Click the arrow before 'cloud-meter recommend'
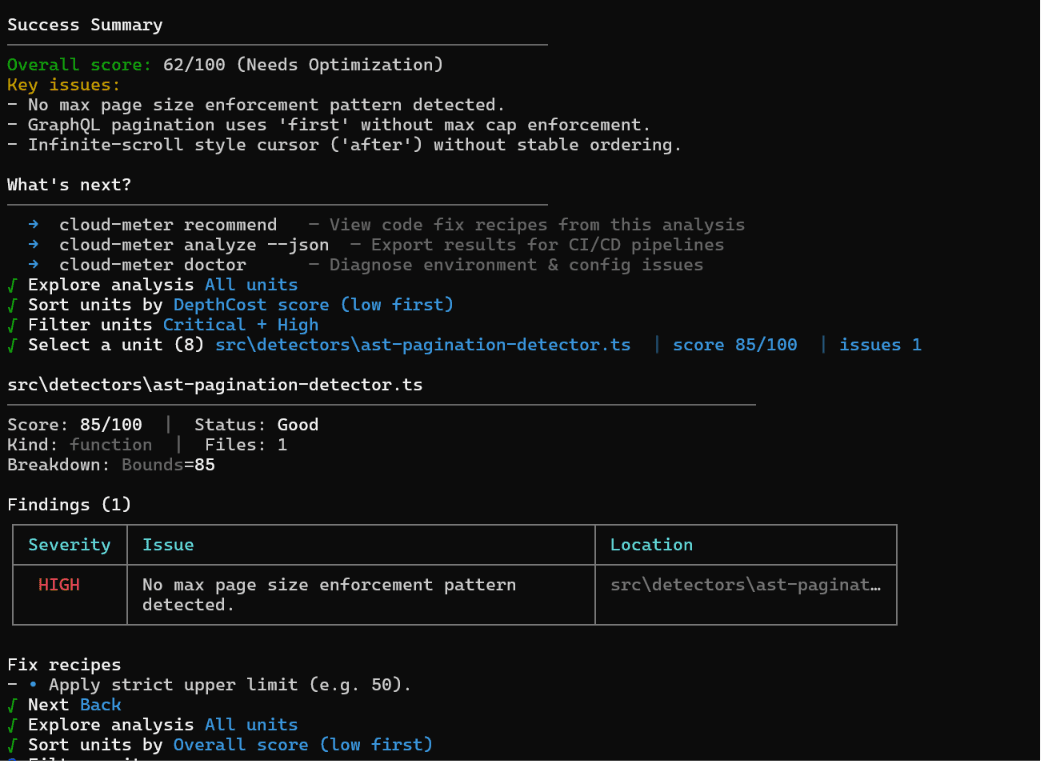Viewport: 1041px width, 761px height. click(34, 224)
